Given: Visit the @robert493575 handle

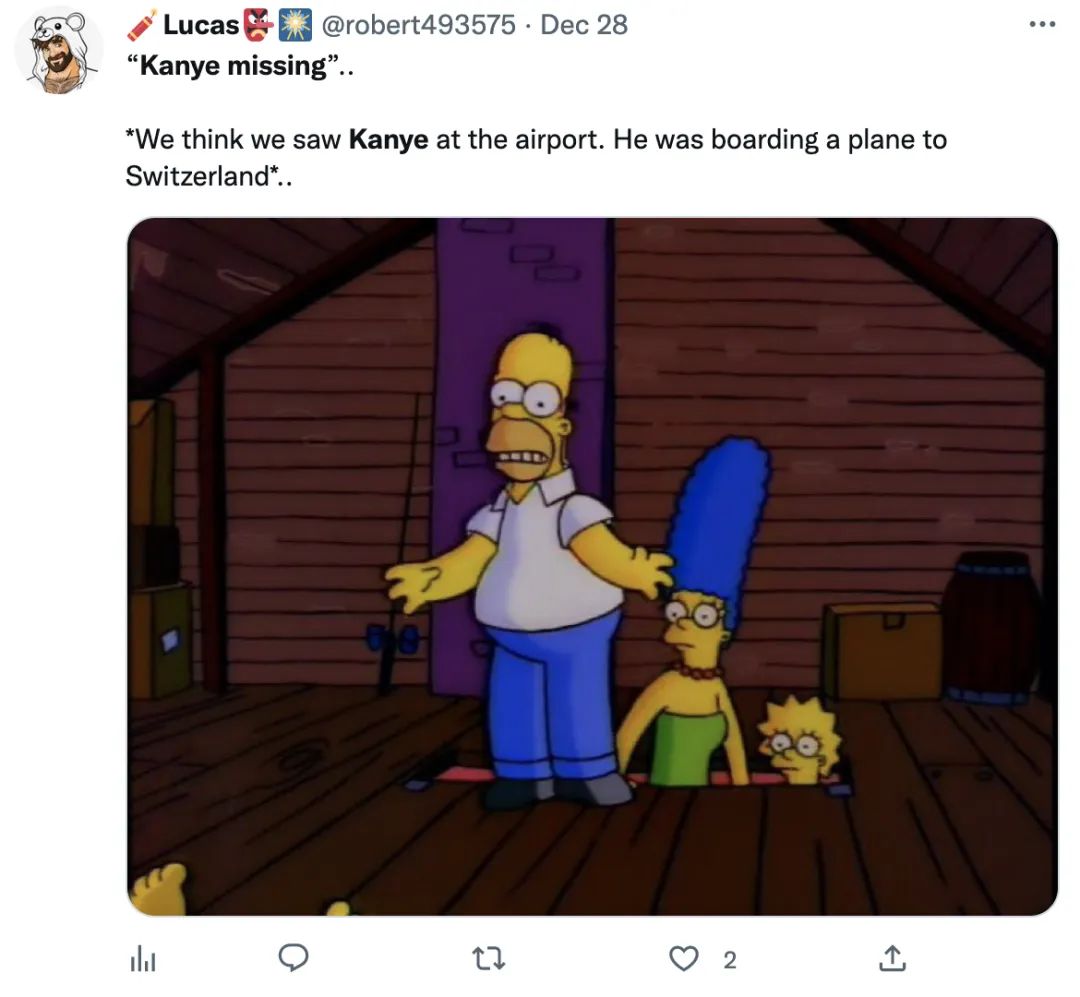Looking at the screenshot, I should pos(418,25).
